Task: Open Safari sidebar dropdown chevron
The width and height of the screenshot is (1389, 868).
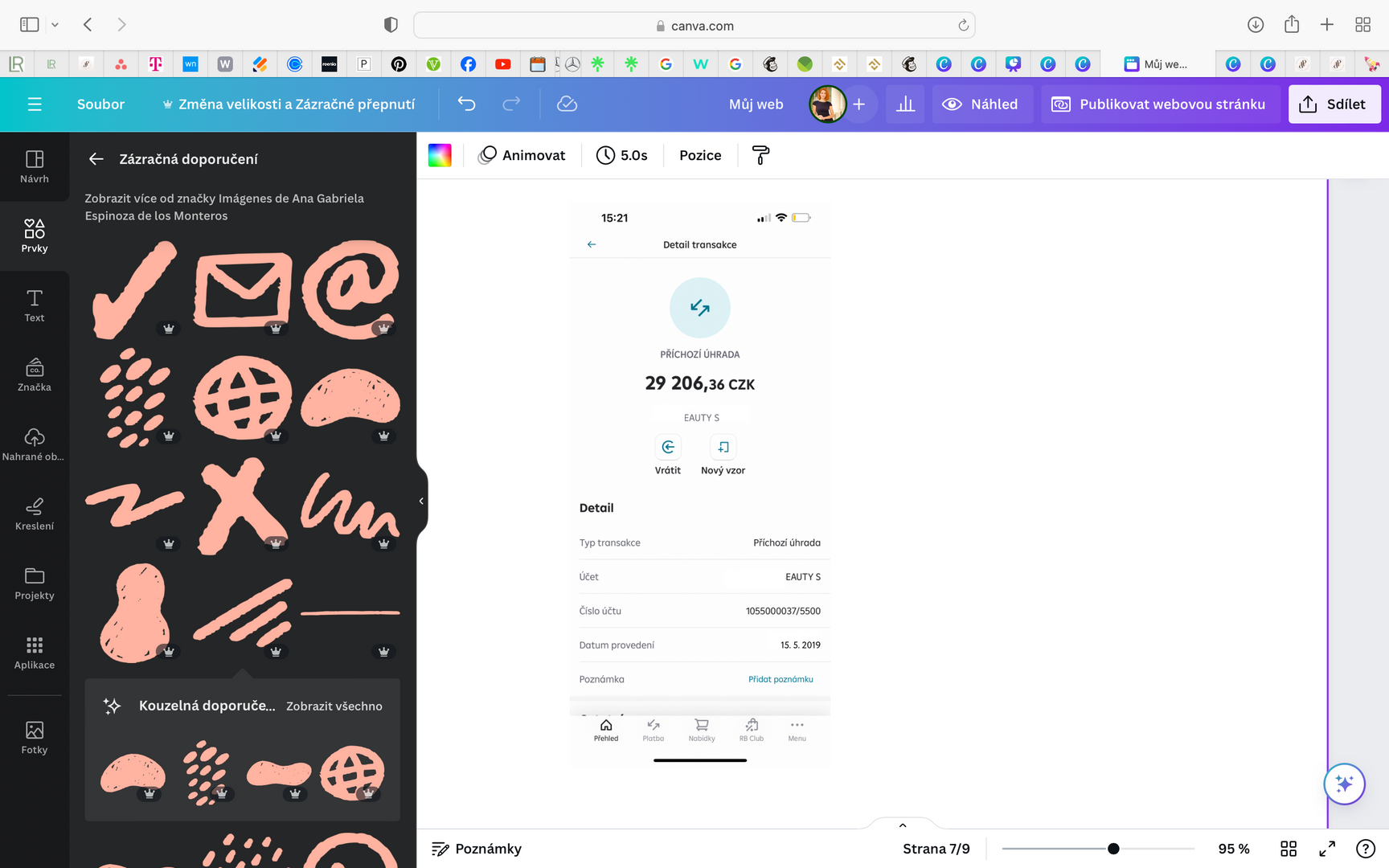Action: (x=55, y=25)
